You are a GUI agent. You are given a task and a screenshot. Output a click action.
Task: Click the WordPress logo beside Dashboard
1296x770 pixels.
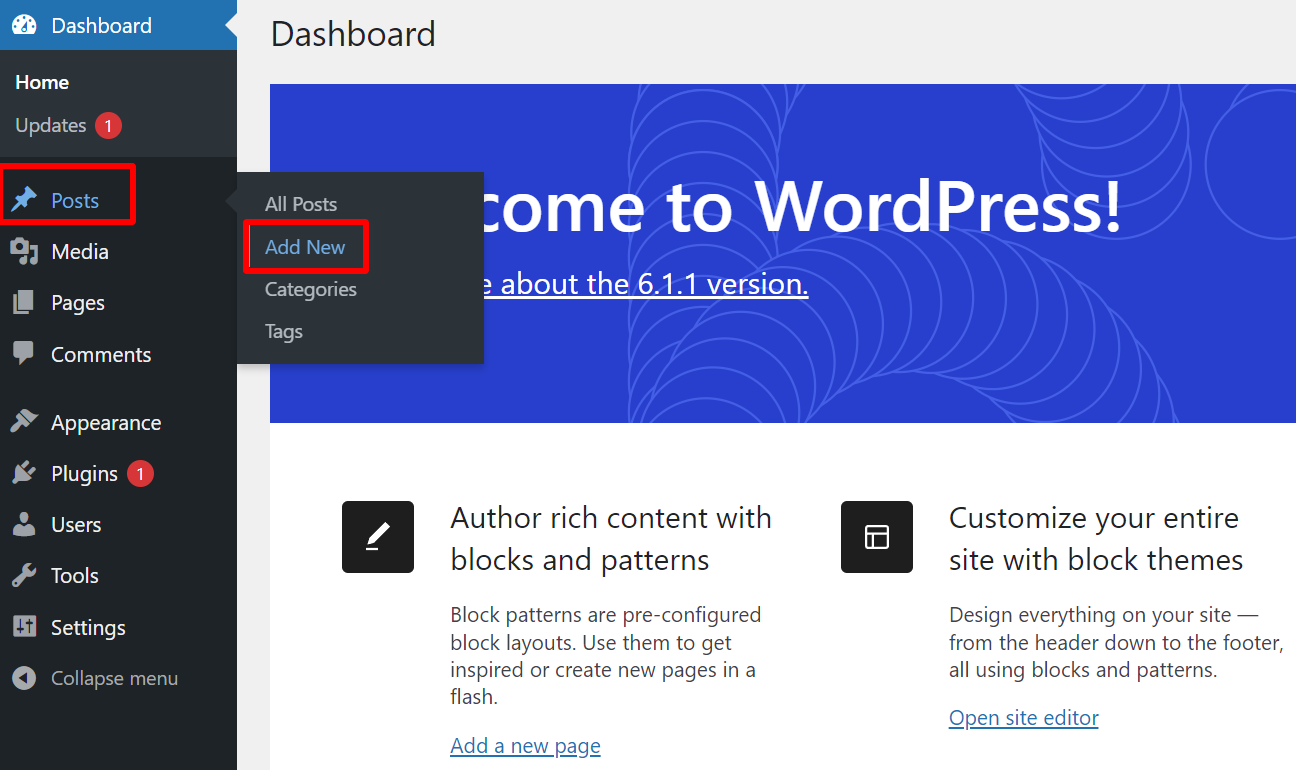24,24
